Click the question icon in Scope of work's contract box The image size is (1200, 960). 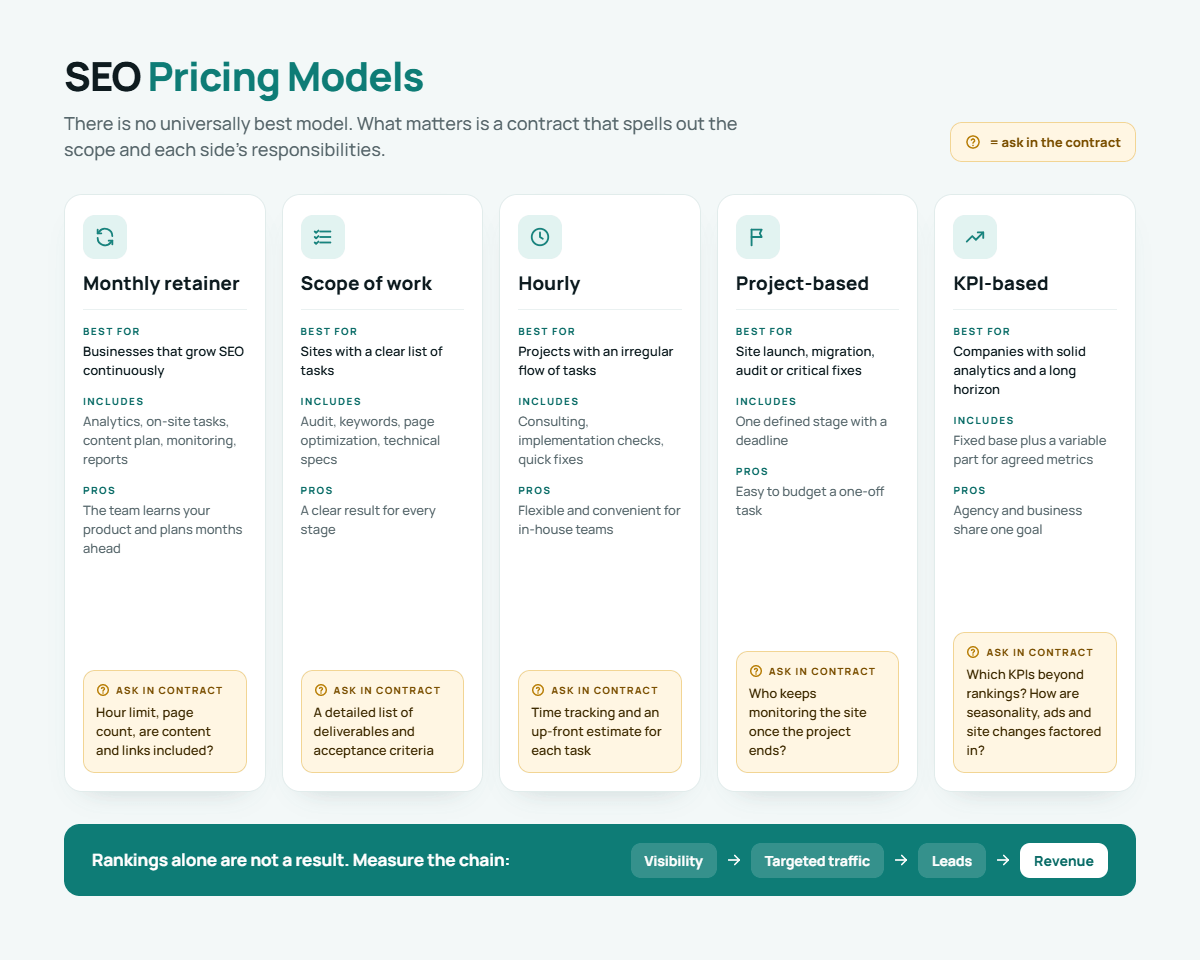tap(321, 690)
